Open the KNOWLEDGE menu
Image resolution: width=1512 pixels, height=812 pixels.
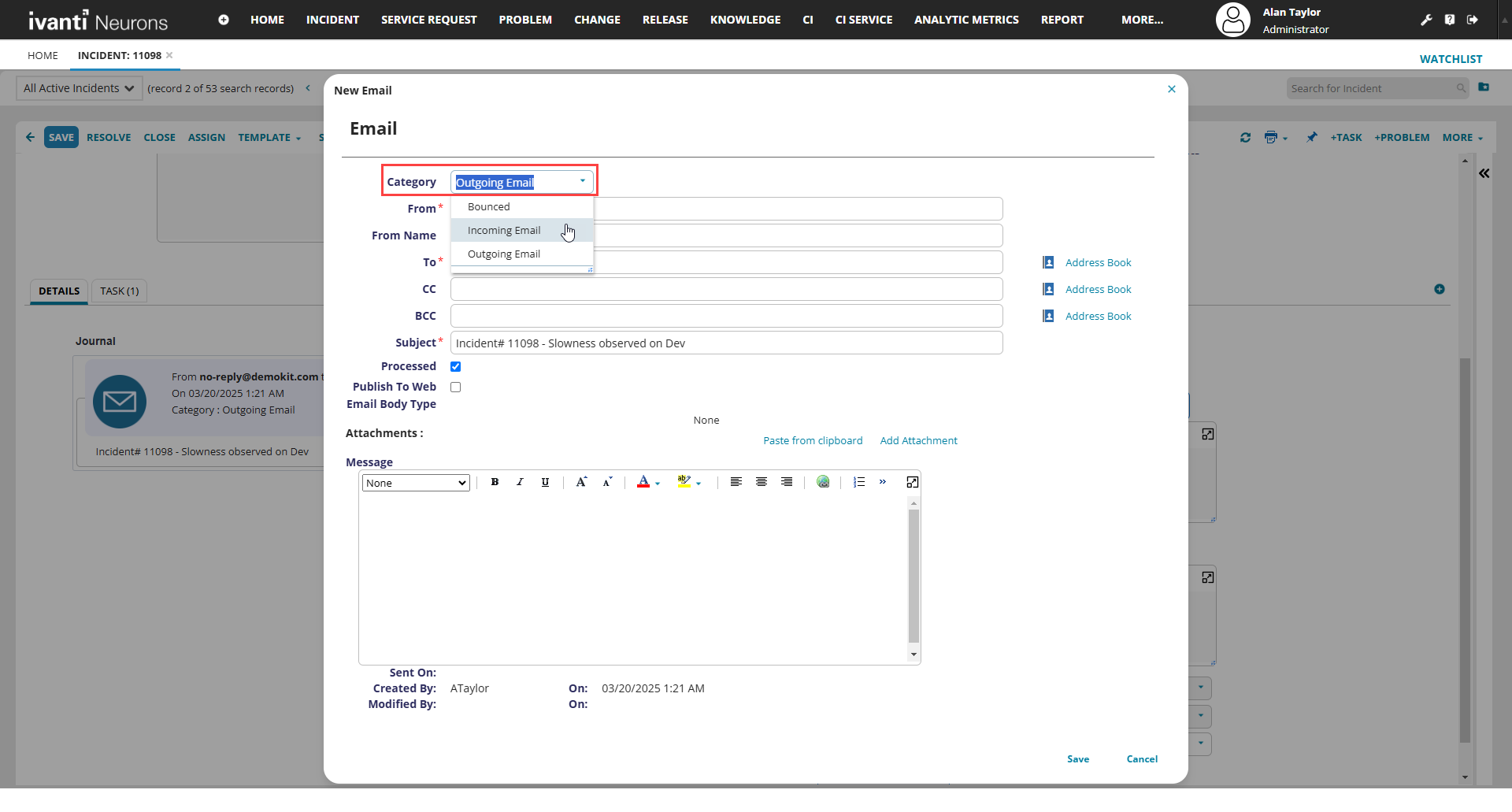point(745,20)
